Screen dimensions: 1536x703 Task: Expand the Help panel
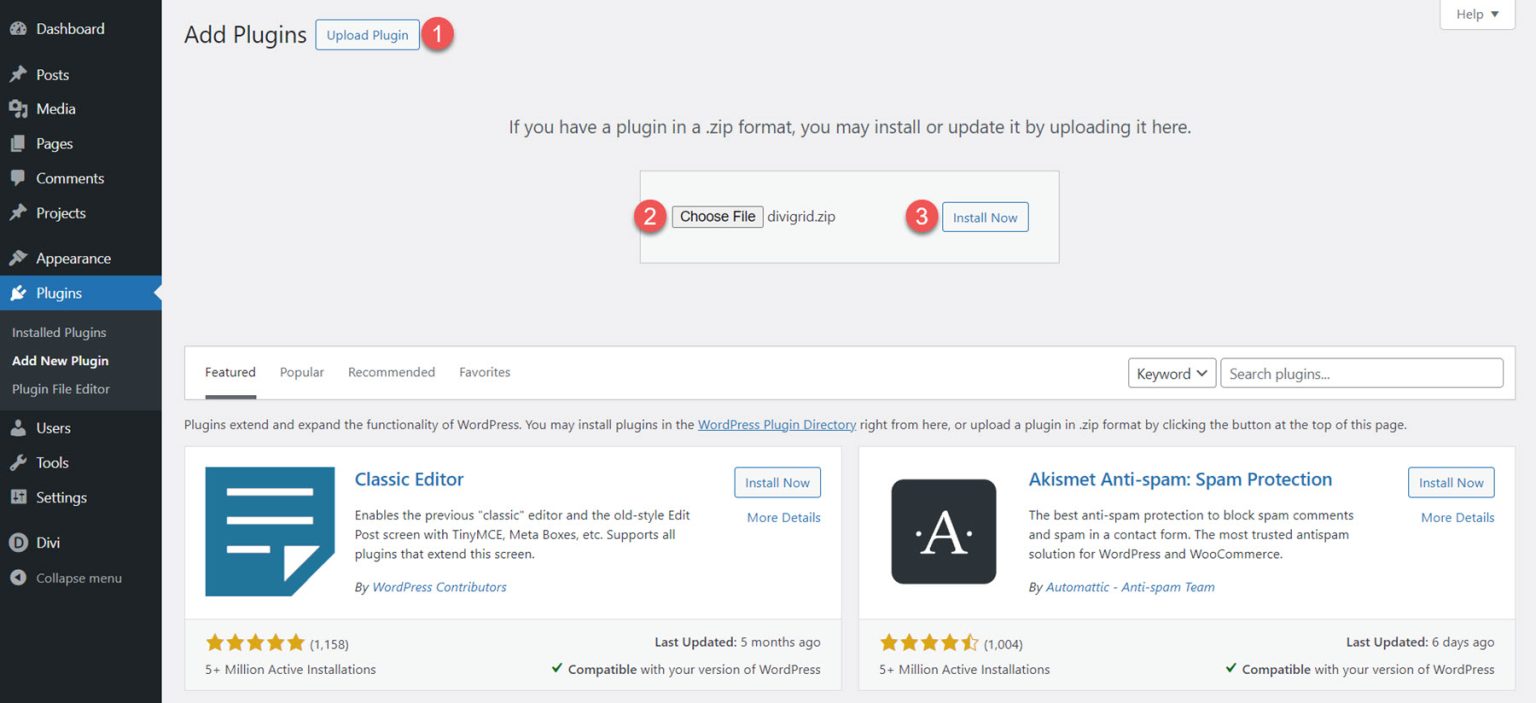[1476, 14]
